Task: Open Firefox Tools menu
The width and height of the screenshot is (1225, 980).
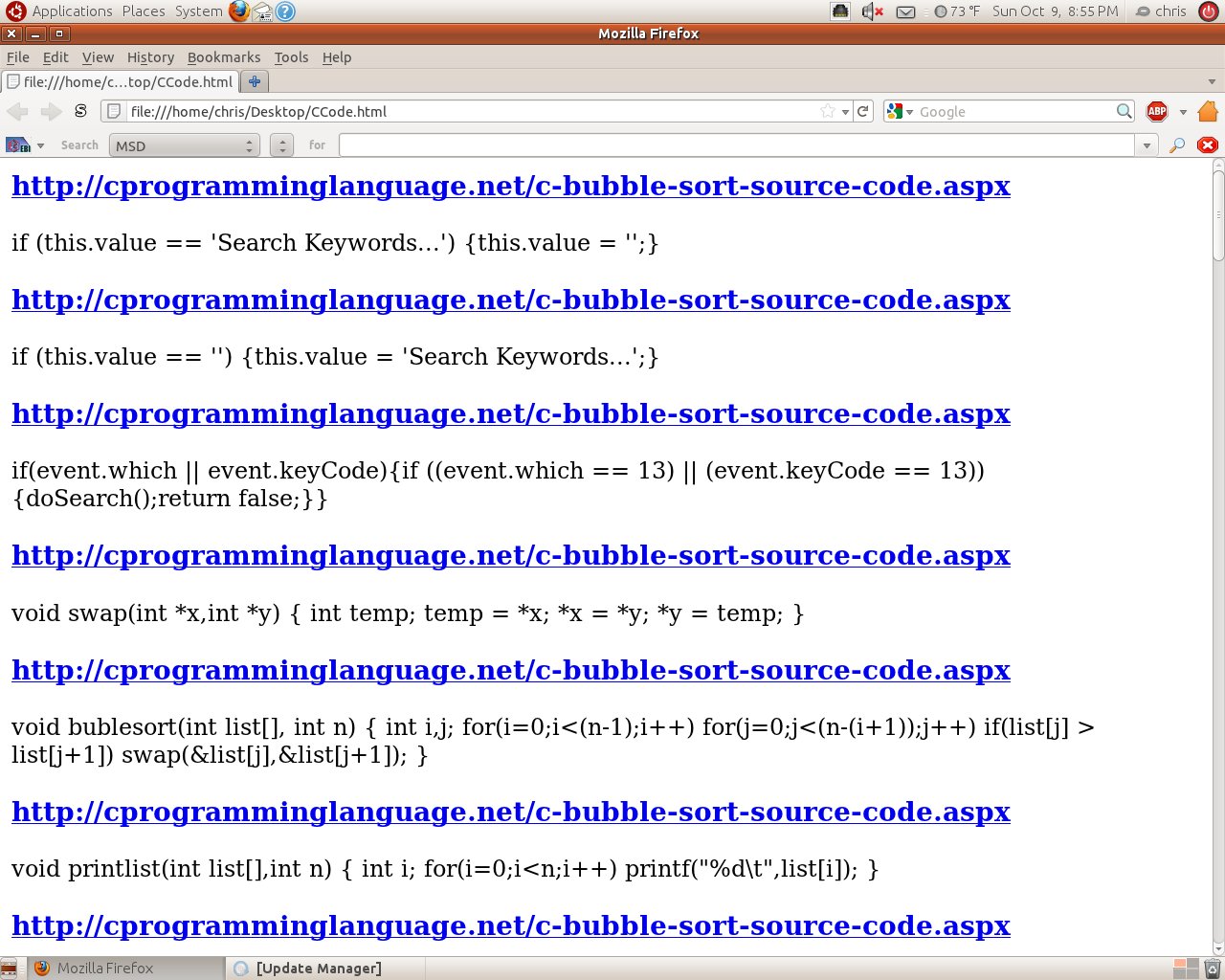Action: pyautogui.click(x=291, y=57)
